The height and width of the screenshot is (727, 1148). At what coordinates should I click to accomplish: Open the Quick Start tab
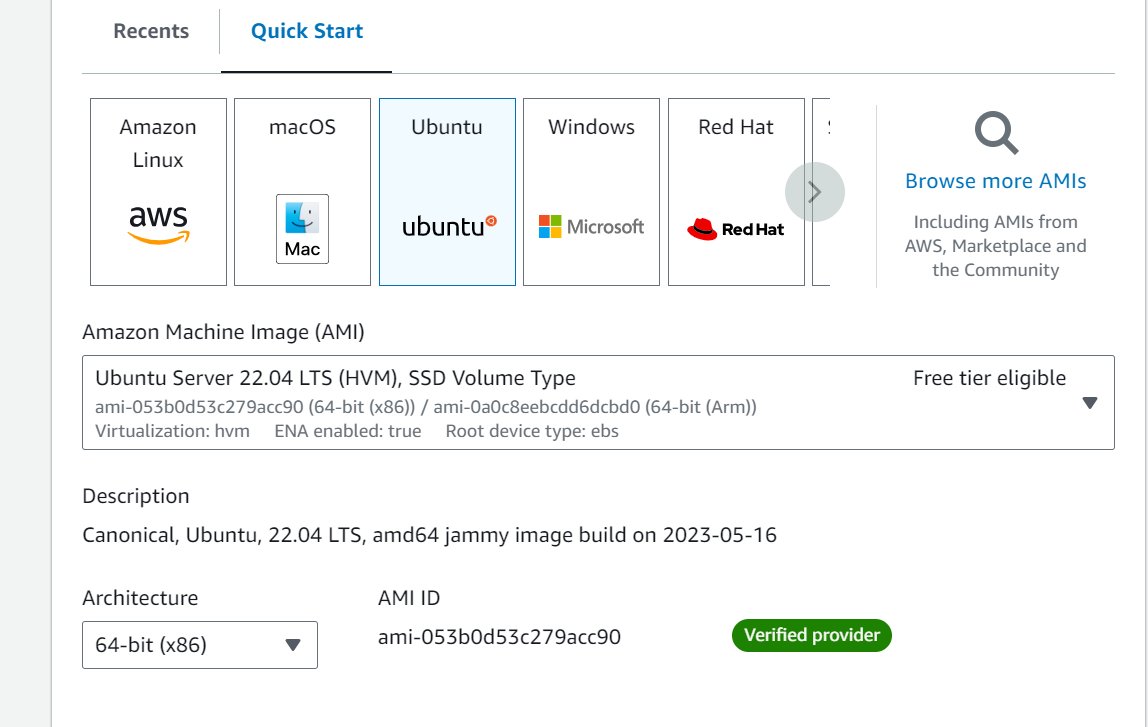click(x=307, y=31)
